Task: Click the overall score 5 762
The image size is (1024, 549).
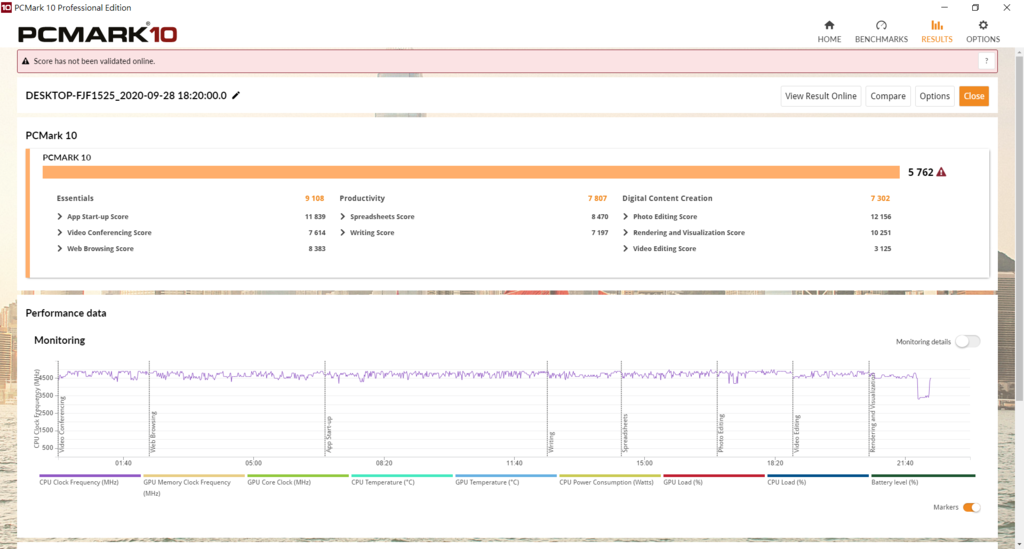Action: (920, 172)
